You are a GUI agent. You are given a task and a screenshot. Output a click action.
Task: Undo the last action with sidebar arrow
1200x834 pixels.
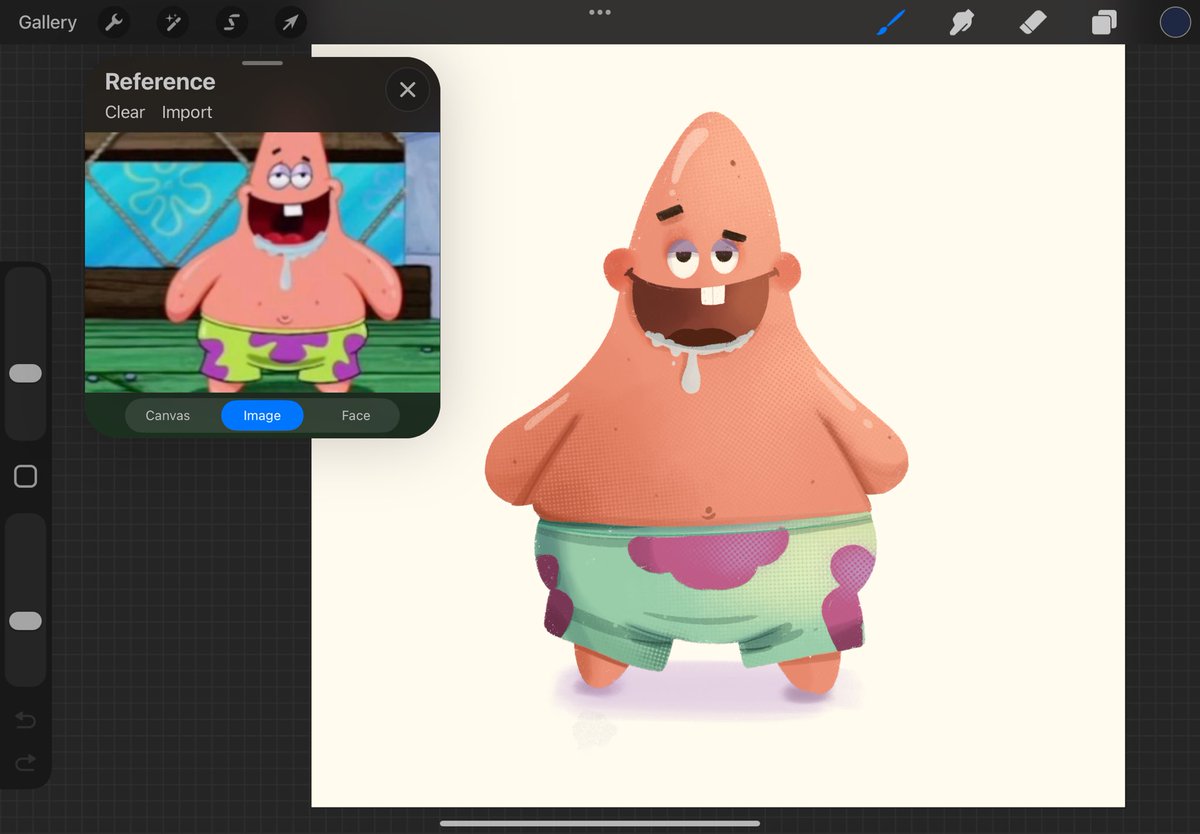coord(26,720)
